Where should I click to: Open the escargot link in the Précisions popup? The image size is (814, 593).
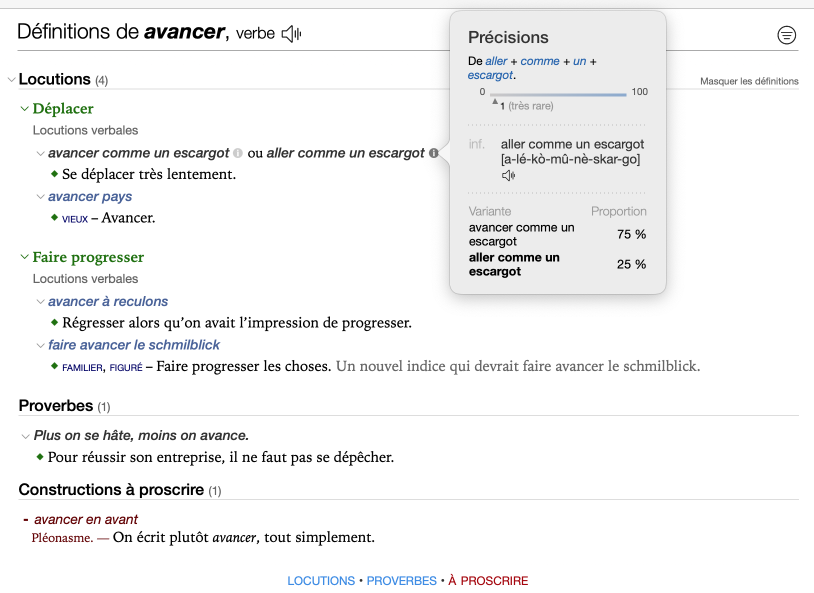(490, 75)
